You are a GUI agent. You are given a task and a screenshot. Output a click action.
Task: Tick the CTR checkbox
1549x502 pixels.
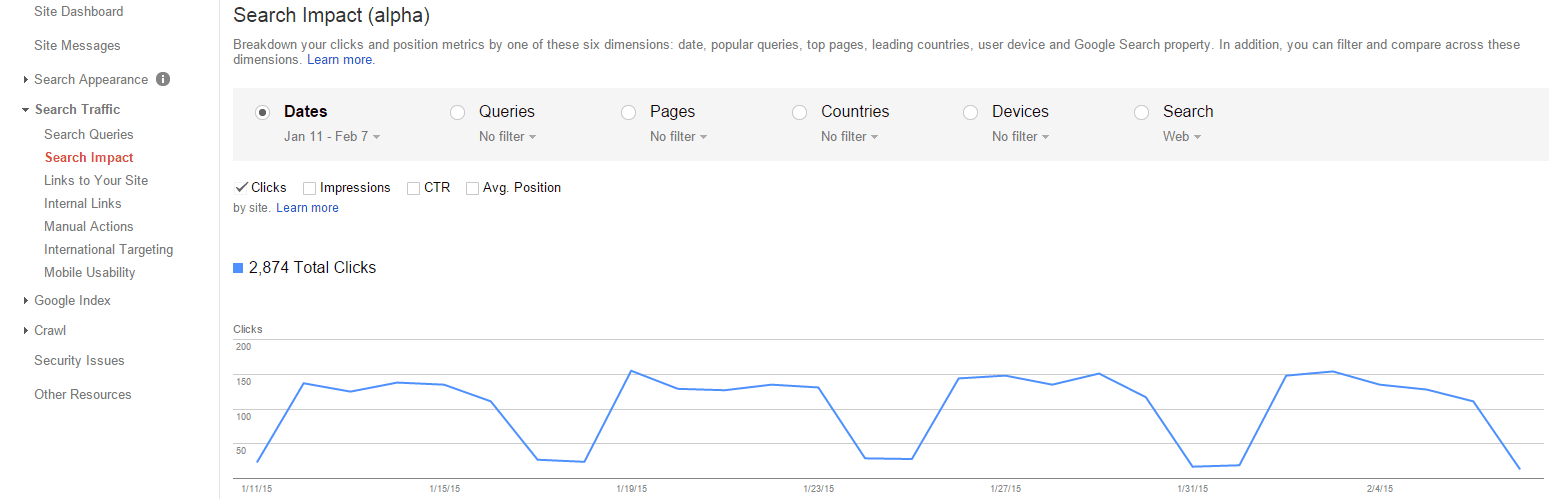[413, 188]
